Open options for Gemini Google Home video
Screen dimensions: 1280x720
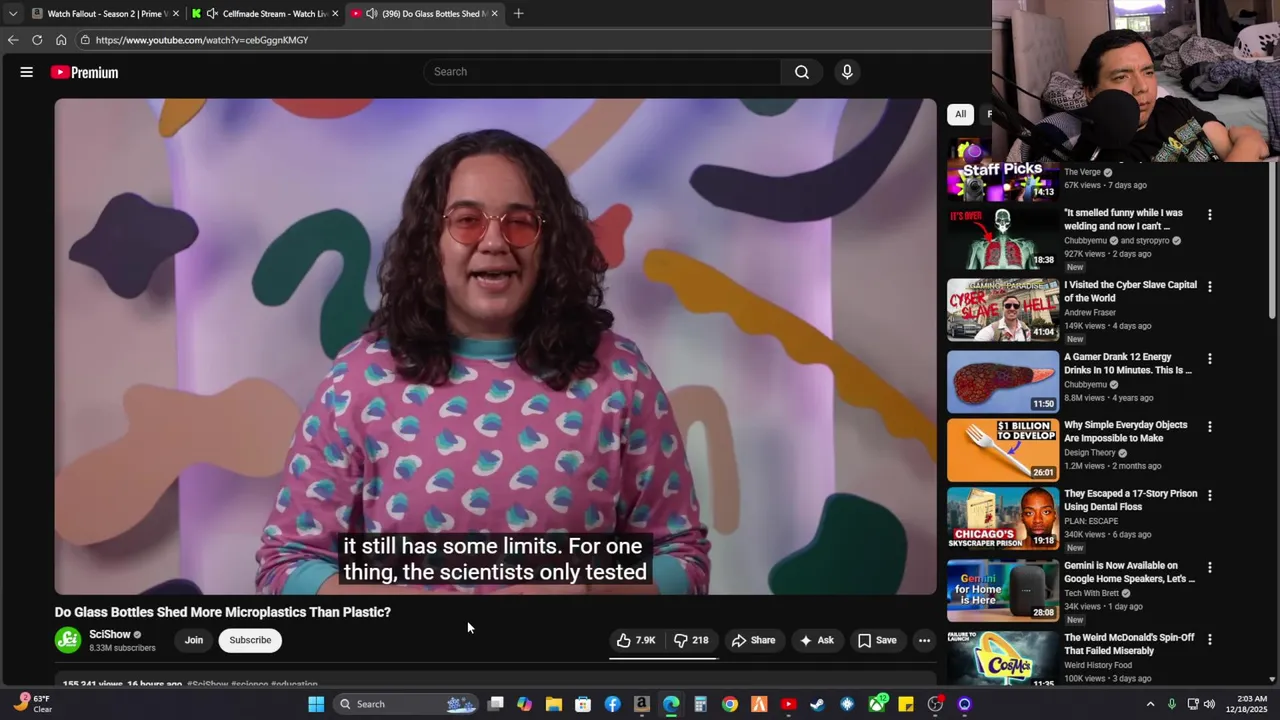(1209, 568)
